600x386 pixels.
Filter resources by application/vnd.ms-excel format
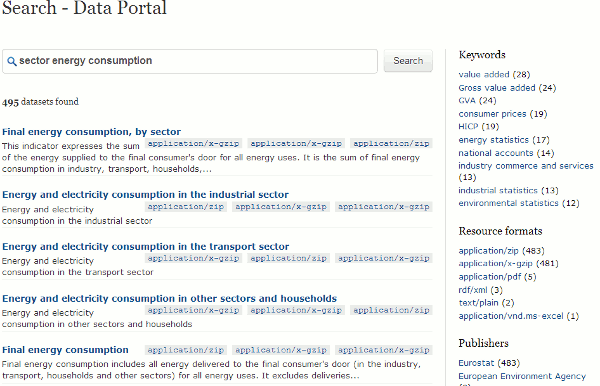pos(511,316)
